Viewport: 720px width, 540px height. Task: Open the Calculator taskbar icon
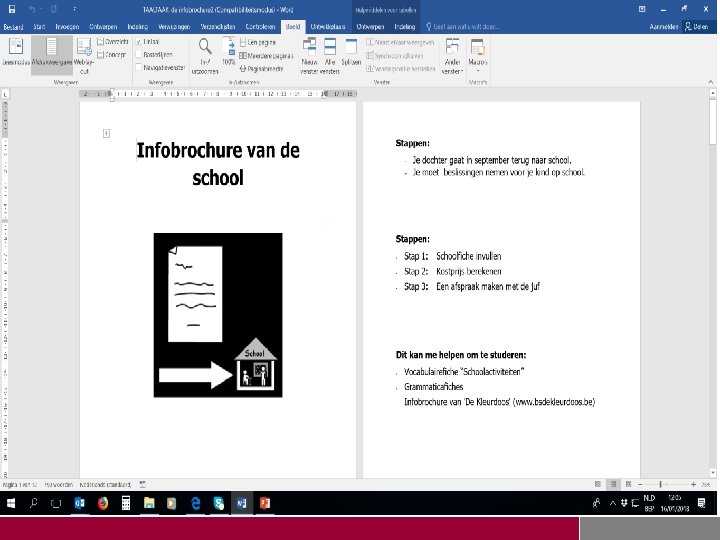pyautogui.click(x=126, y=503)
